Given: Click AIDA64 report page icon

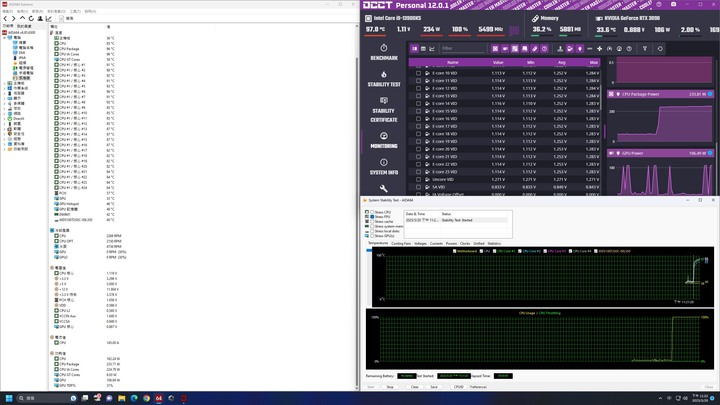Looking at the screenshot, I should coord(62,18).
